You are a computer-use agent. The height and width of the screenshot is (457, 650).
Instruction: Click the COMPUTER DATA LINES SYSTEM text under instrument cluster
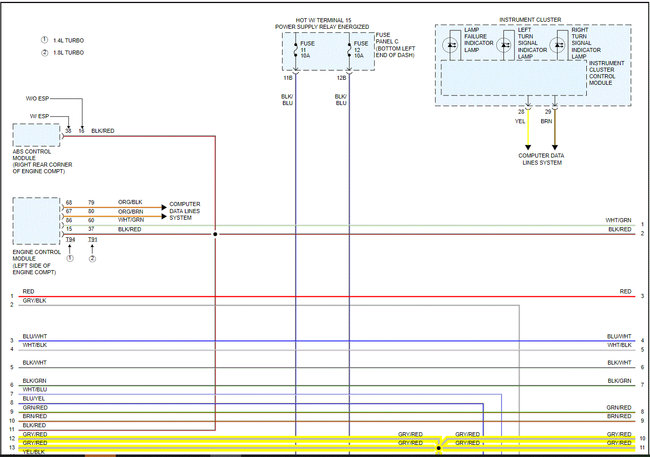[x=540, y=158]
